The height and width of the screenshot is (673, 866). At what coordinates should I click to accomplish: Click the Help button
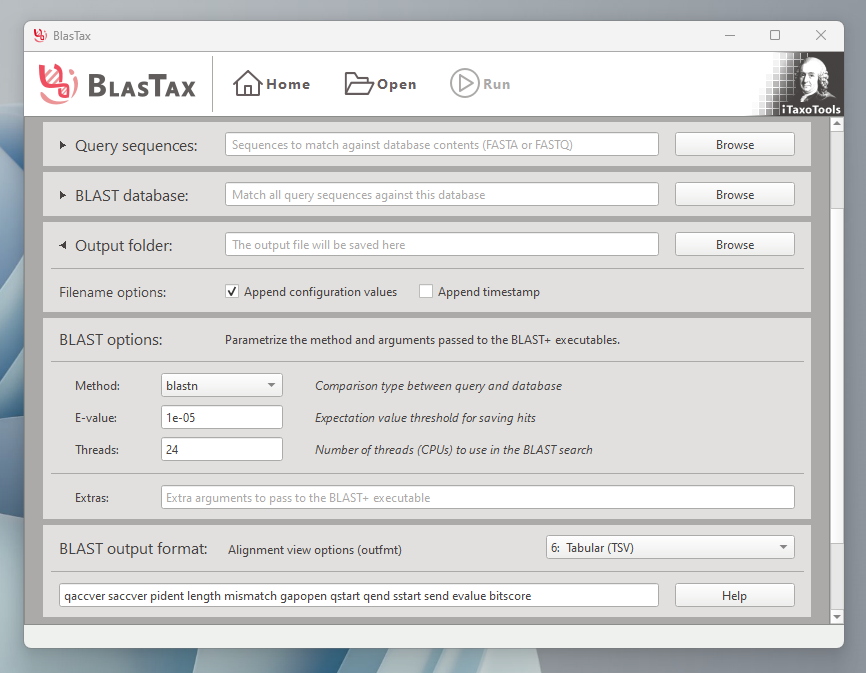tap(734, 595)
